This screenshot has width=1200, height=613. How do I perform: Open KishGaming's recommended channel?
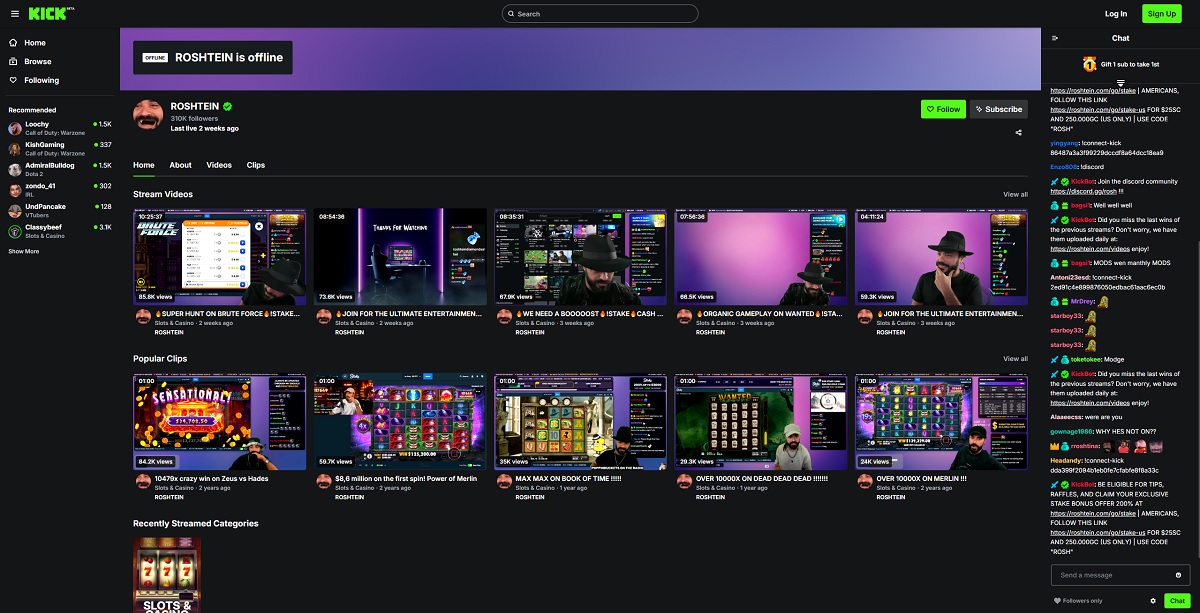(x=59, y=148)
